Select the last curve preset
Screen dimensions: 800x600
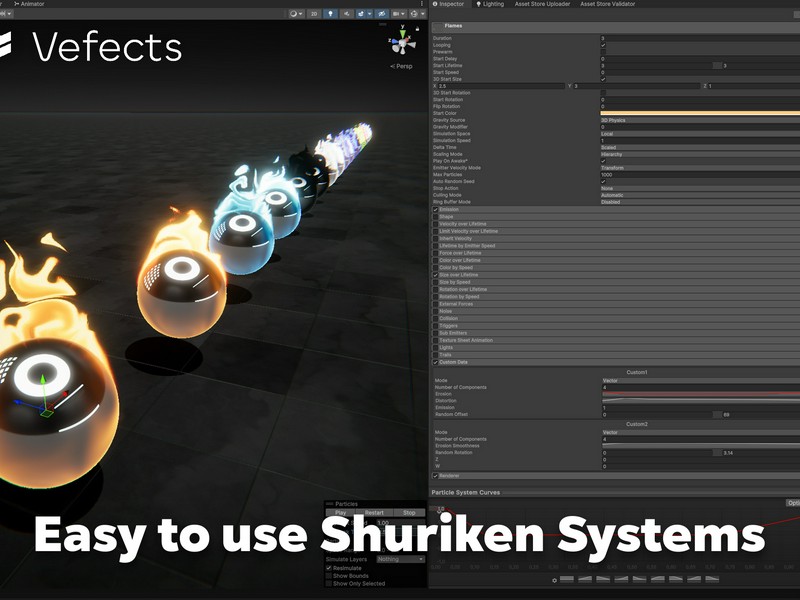(712, 579)
